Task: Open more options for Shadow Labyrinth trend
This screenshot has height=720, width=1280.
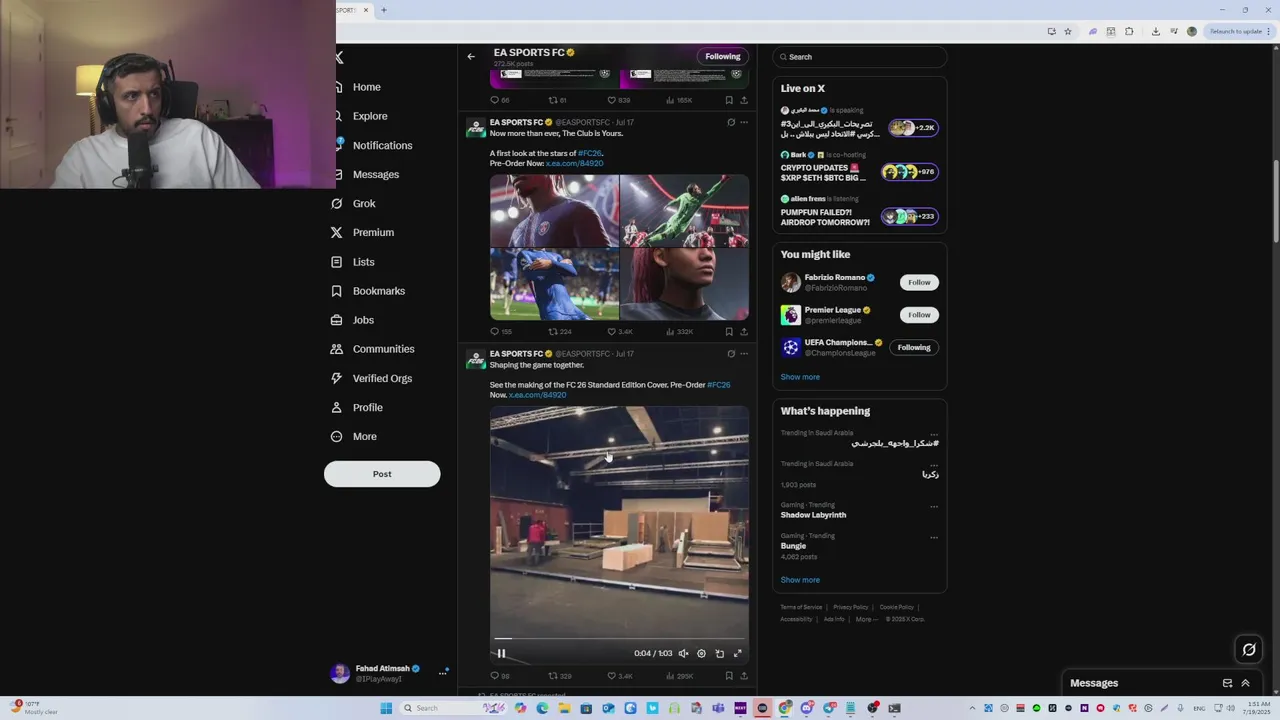Action: [x=934, y=506]
